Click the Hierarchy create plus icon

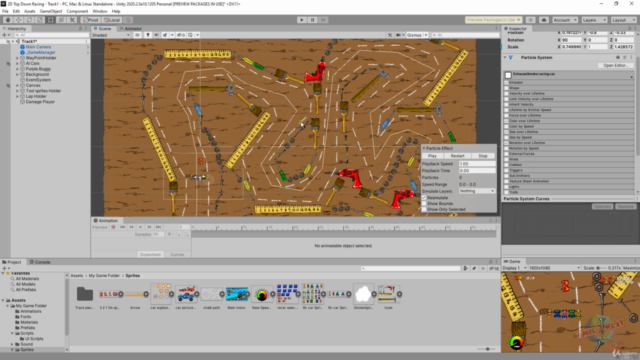(x=5, y=35)
